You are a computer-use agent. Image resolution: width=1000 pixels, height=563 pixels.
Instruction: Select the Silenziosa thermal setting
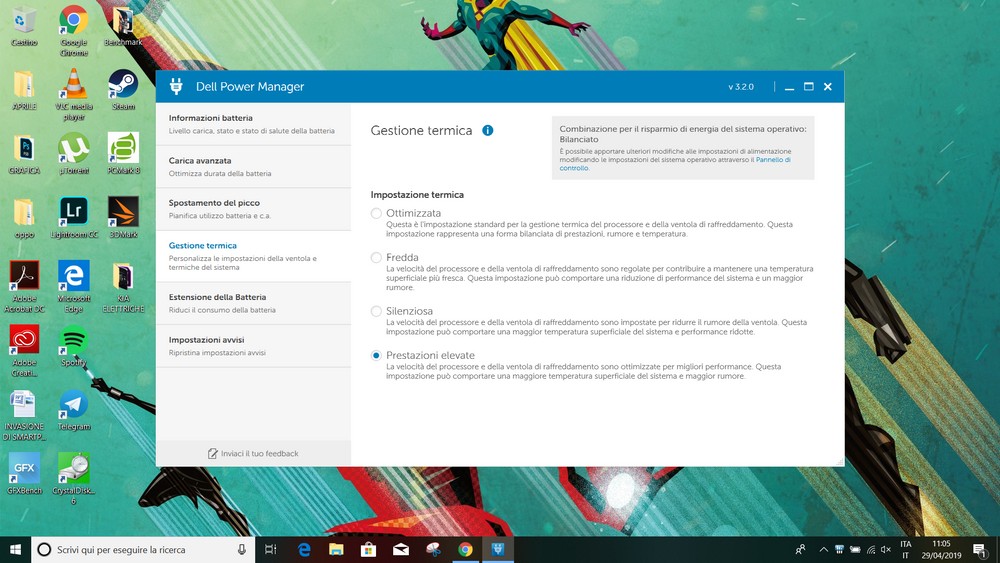(376, 311)
